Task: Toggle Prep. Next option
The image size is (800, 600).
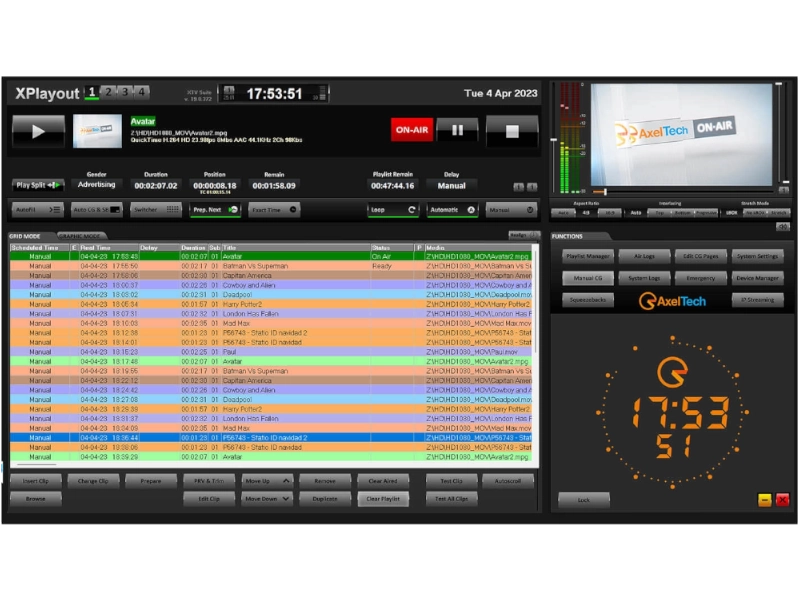Action: point(215,210)
